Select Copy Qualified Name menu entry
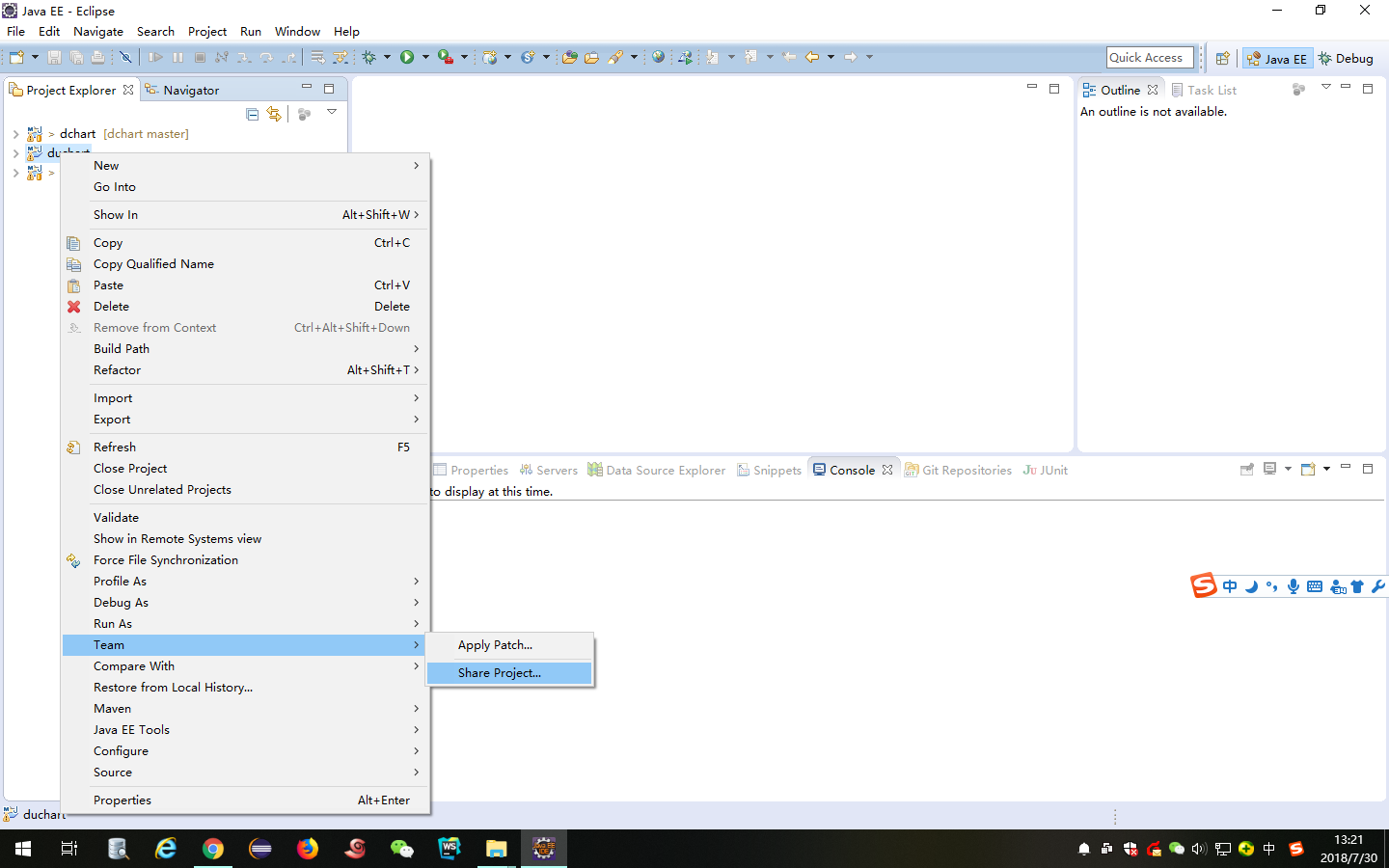Screen dimensions: 1389x868 point(245,264)
